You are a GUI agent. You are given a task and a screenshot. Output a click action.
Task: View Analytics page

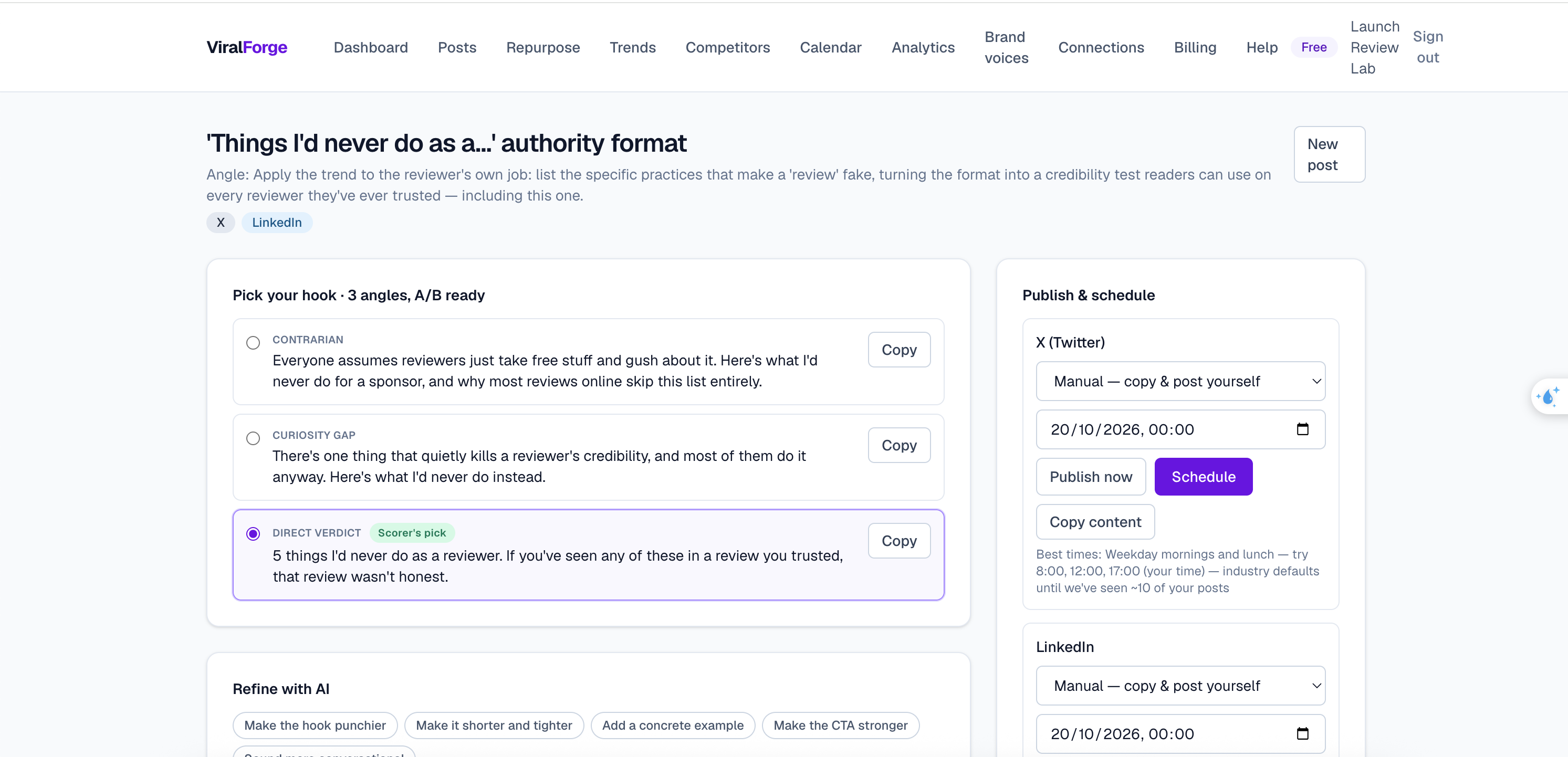pos(923,47)
